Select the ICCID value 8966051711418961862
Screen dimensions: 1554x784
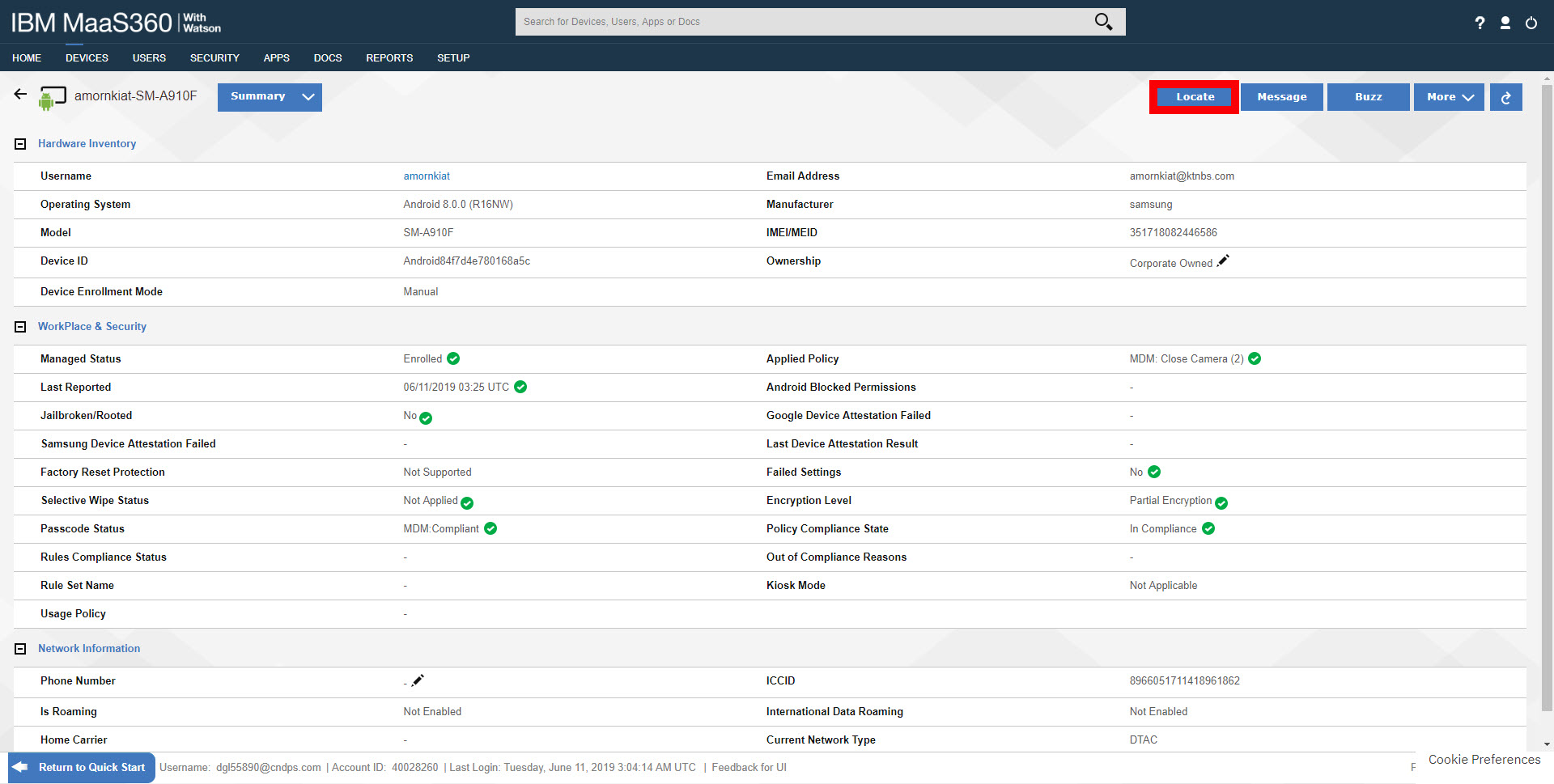pos(1184,680)
